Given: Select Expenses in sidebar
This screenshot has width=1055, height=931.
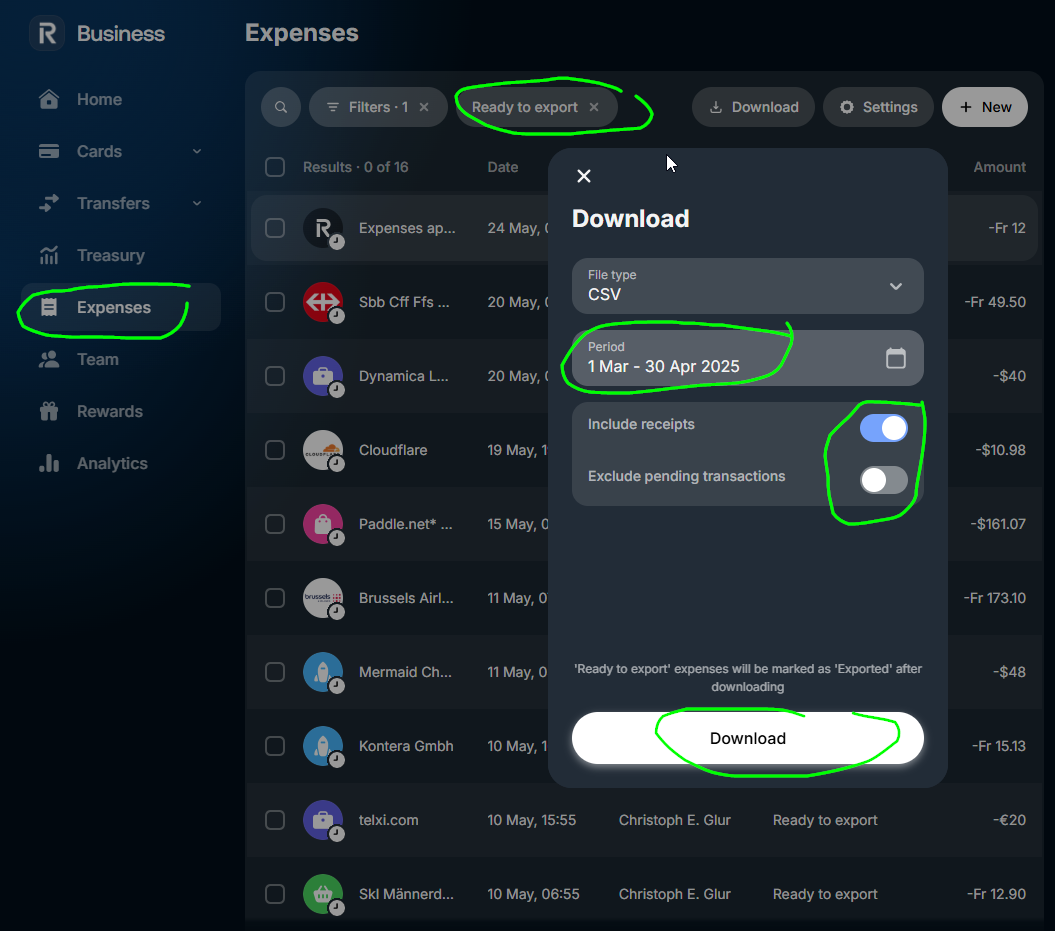Looking at the screenshot, I should (121, 307).
